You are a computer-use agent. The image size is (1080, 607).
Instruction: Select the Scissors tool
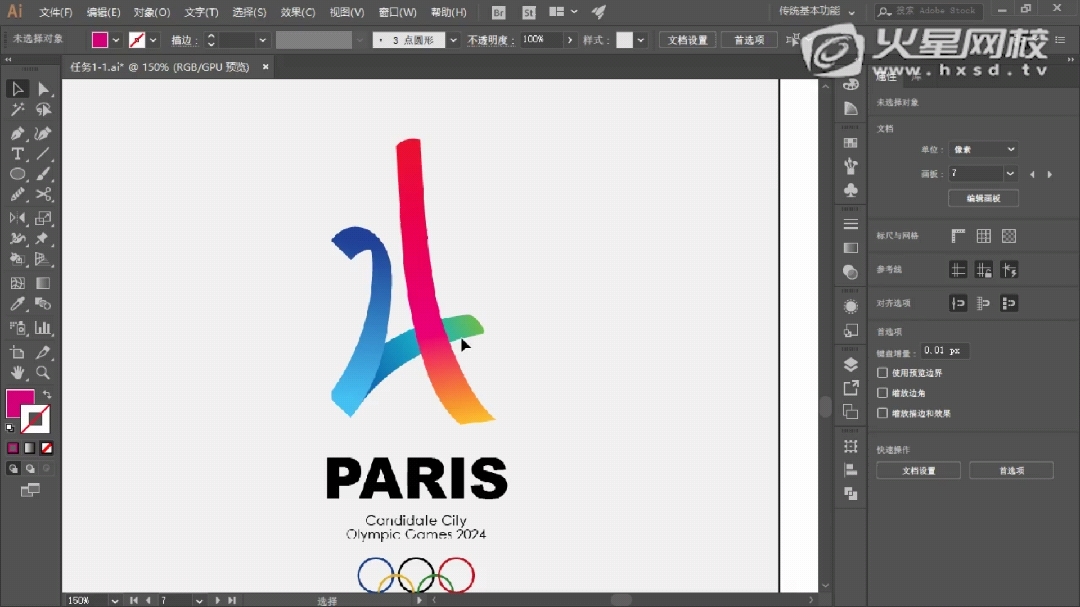click(x=43, y=195)
